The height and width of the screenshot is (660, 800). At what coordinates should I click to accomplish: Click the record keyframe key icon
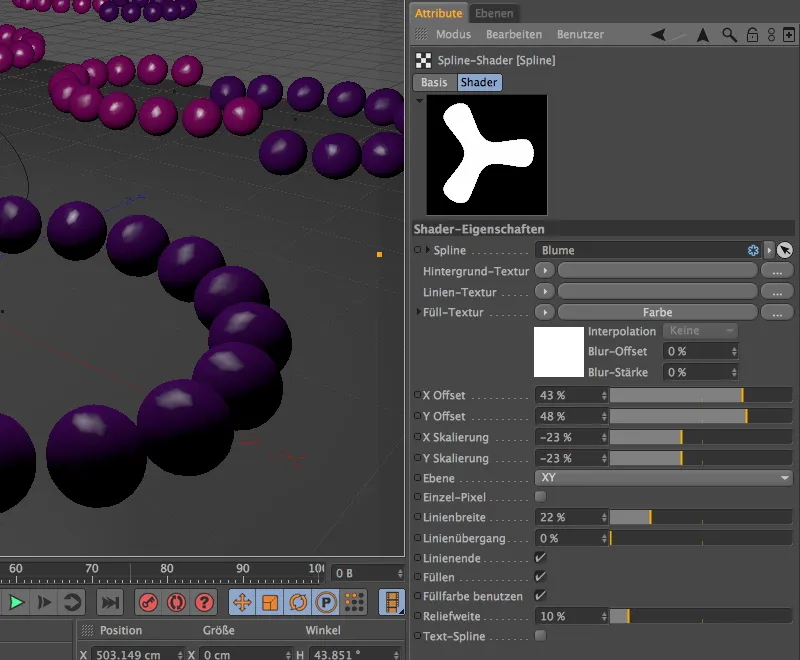coord(148,602)
